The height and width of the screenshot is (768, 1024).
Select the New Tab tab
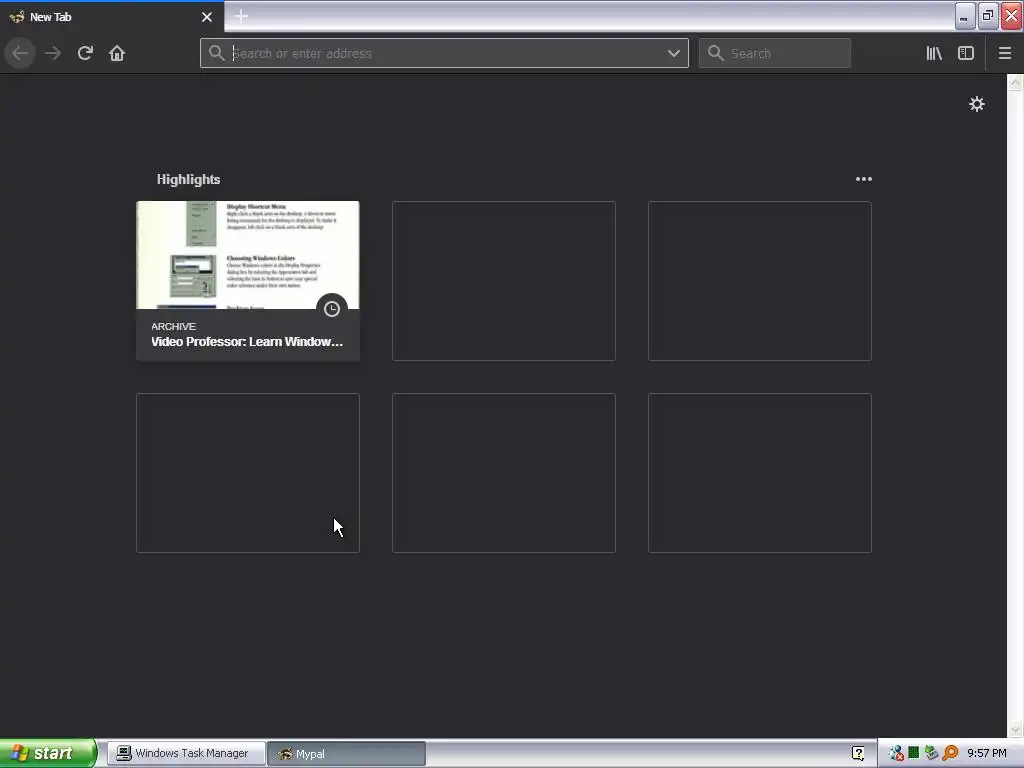pos(111,17)
